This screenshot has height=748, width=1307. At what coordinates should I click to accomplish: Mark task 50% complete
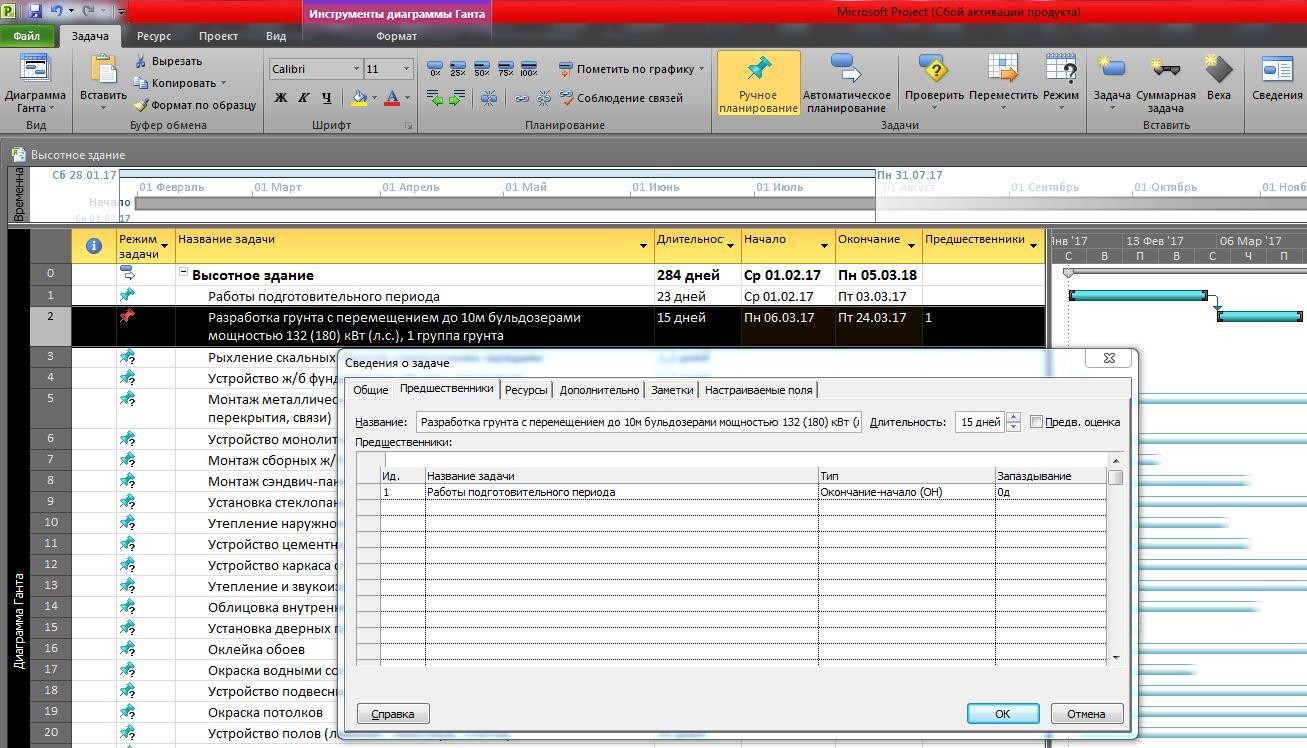[x=482, y=69]
